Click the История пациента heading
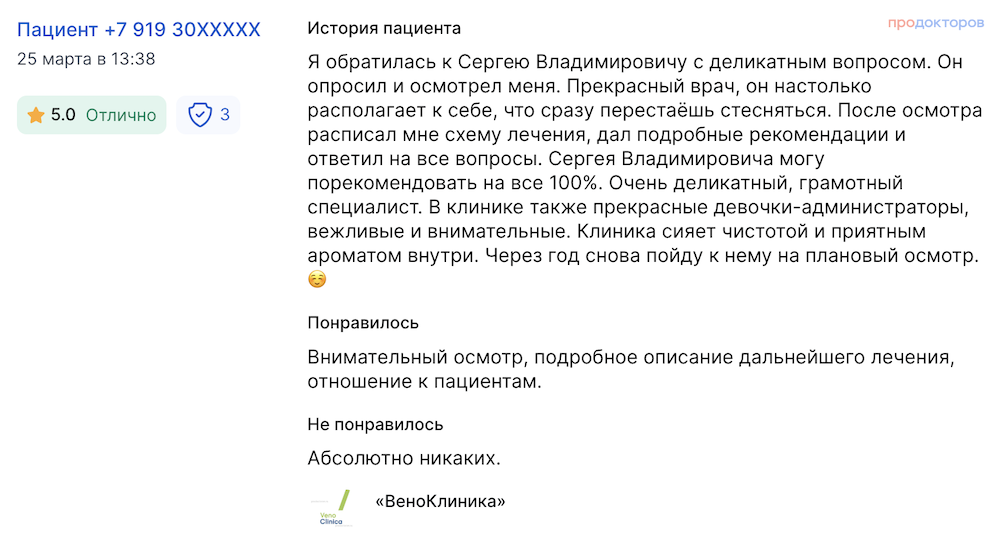Viewport: 1000px width, 547px height. point(384,28)
